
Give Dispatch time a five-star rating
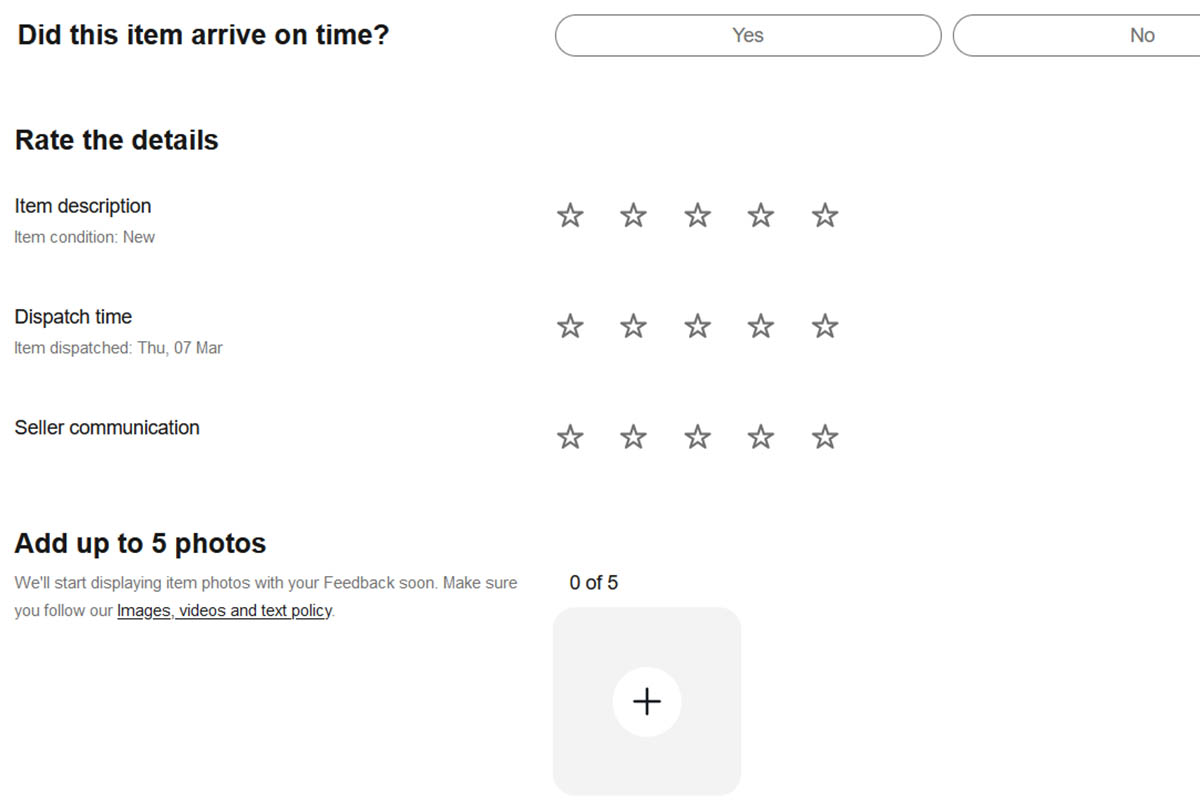click(824, 325)
